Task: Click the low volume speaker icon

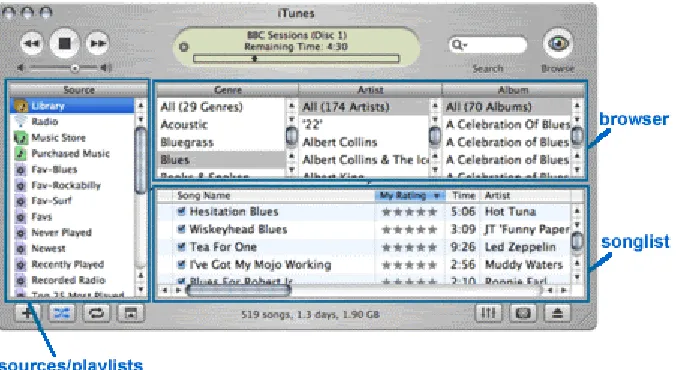Action: pyautogui.click(x=20, y=67)
